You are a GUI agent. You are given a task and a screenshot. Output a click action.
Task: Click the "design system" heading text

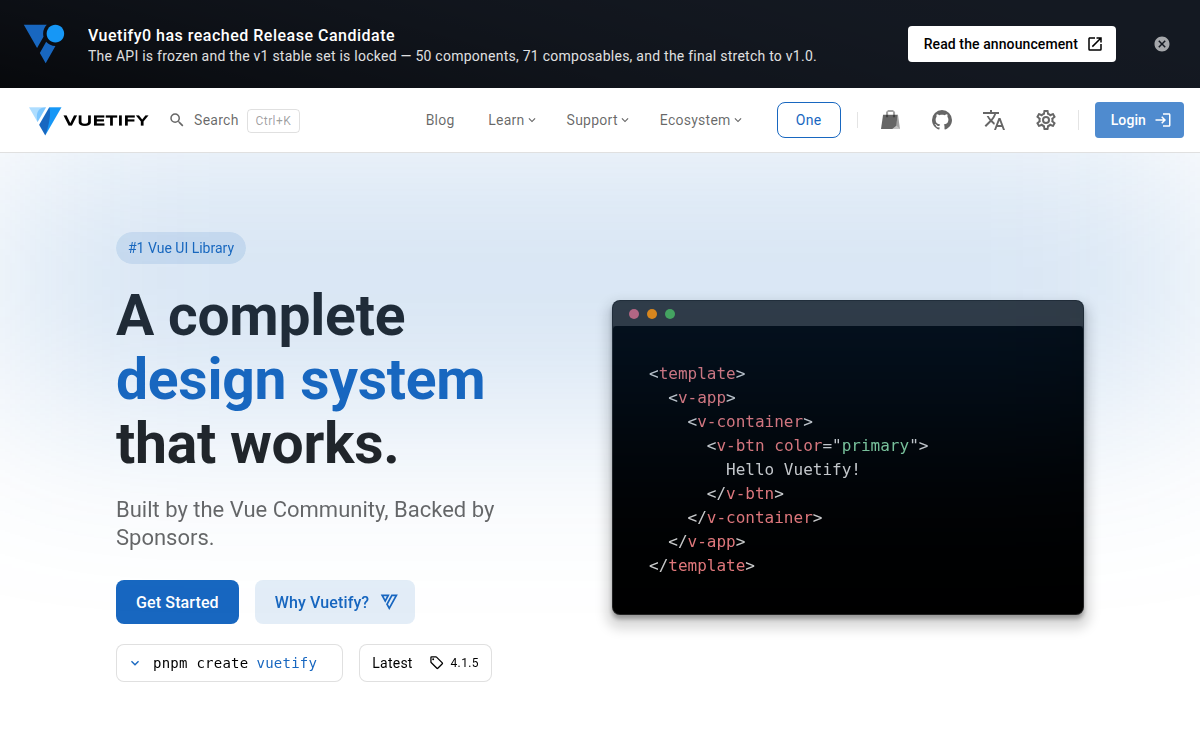click(300, 380)
